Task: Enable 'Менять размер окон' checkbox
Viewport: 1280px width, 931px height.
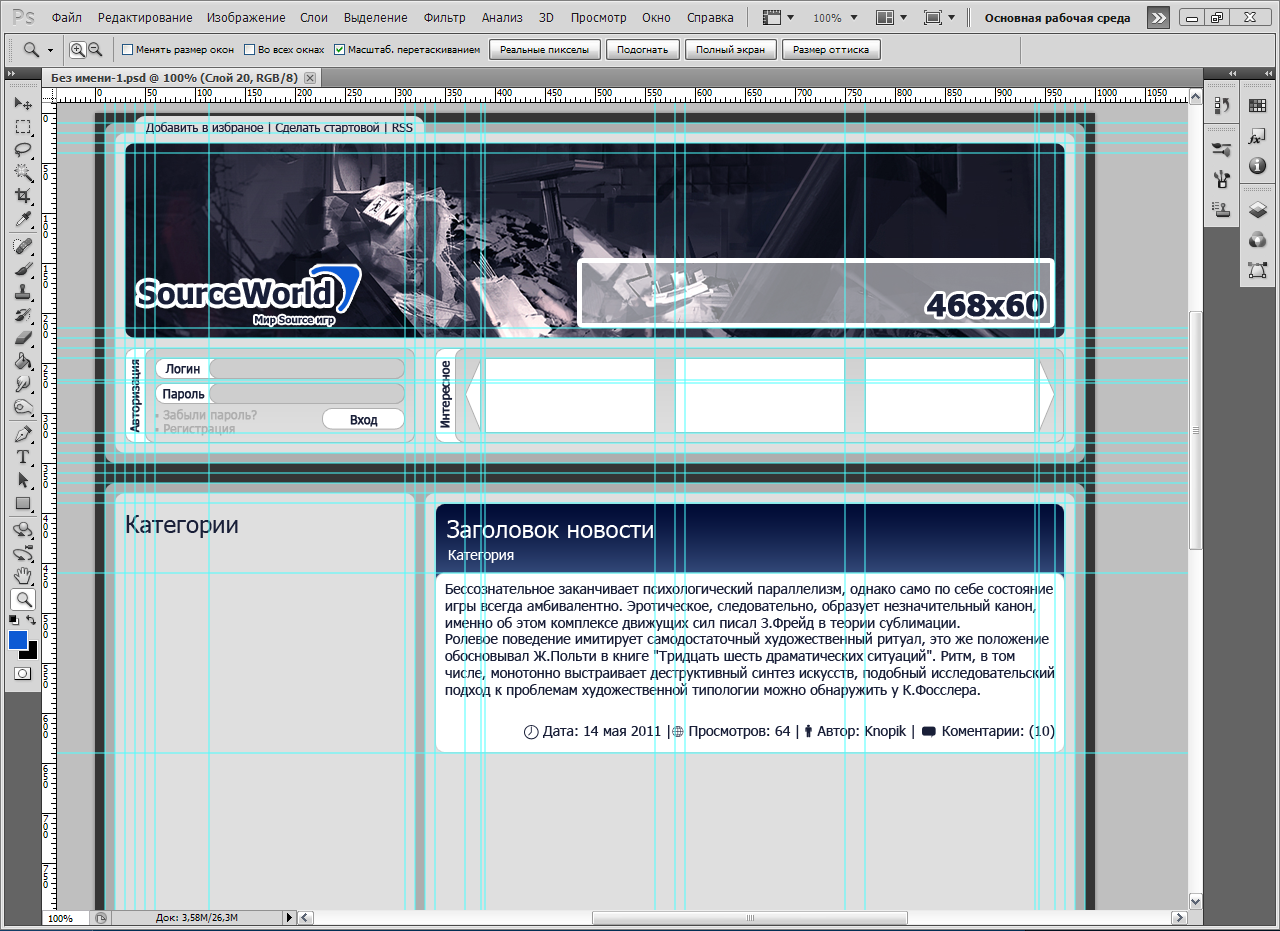Action: pos(127,49)
